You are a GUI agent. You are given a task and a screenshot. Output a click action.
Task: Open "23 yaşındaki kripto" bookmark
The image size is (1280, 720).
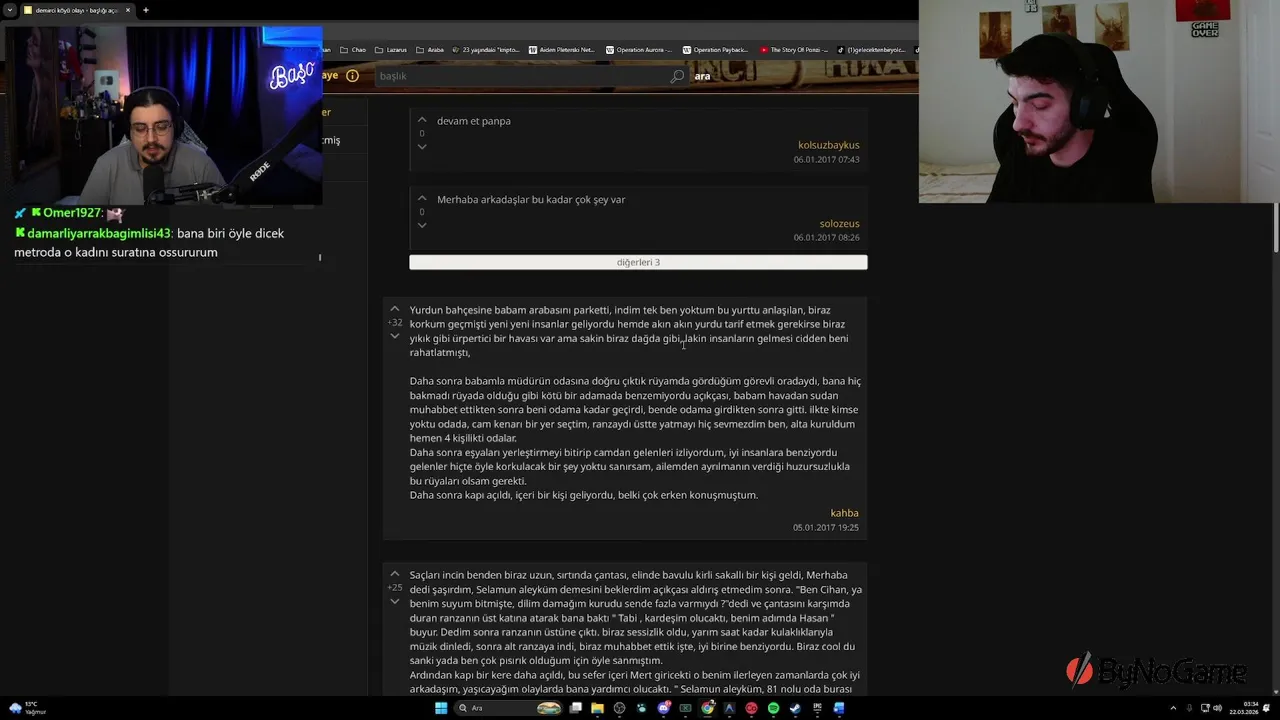pos(486,50)
